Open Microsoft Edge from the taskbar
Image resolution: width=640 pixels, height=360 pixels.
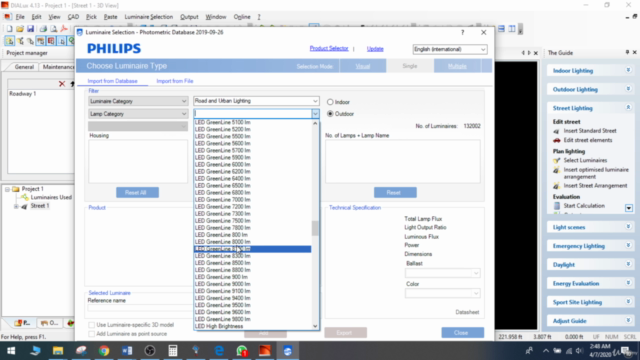(219, 351)
